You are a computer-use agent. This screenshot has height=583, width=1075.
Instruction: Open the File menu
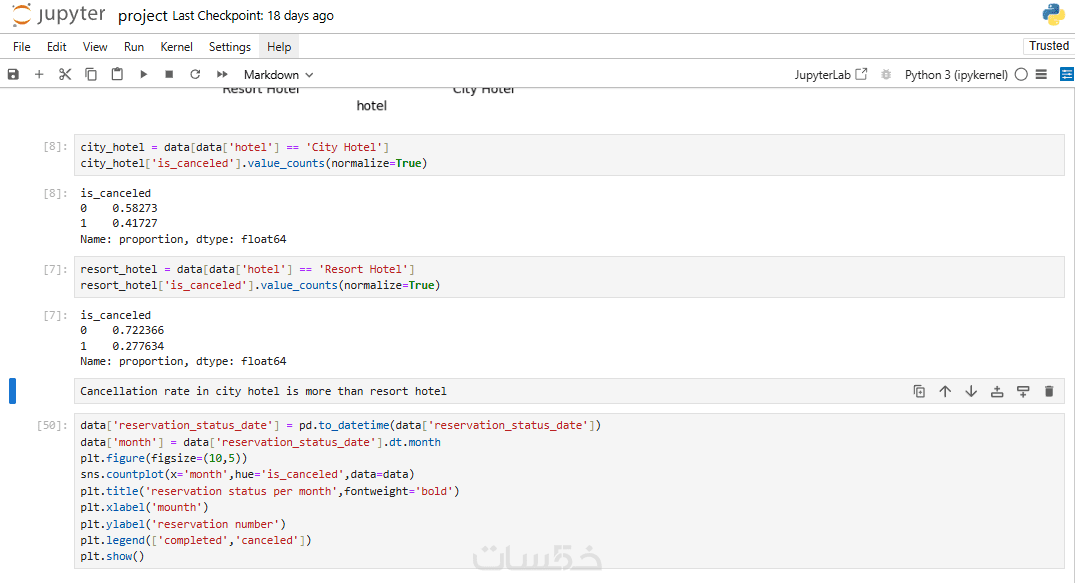coord(22,47)
